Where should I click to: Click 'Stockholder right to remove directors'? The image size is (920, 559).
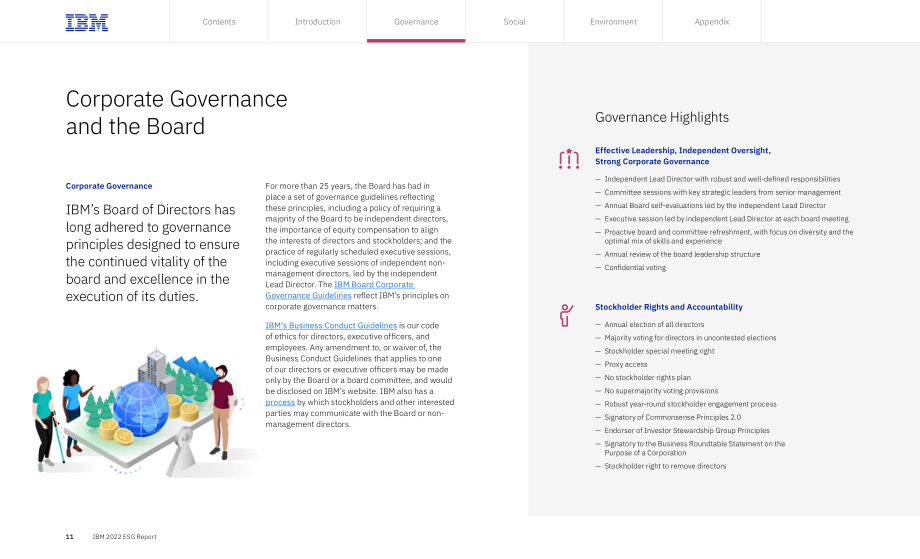tap(665, 466)
